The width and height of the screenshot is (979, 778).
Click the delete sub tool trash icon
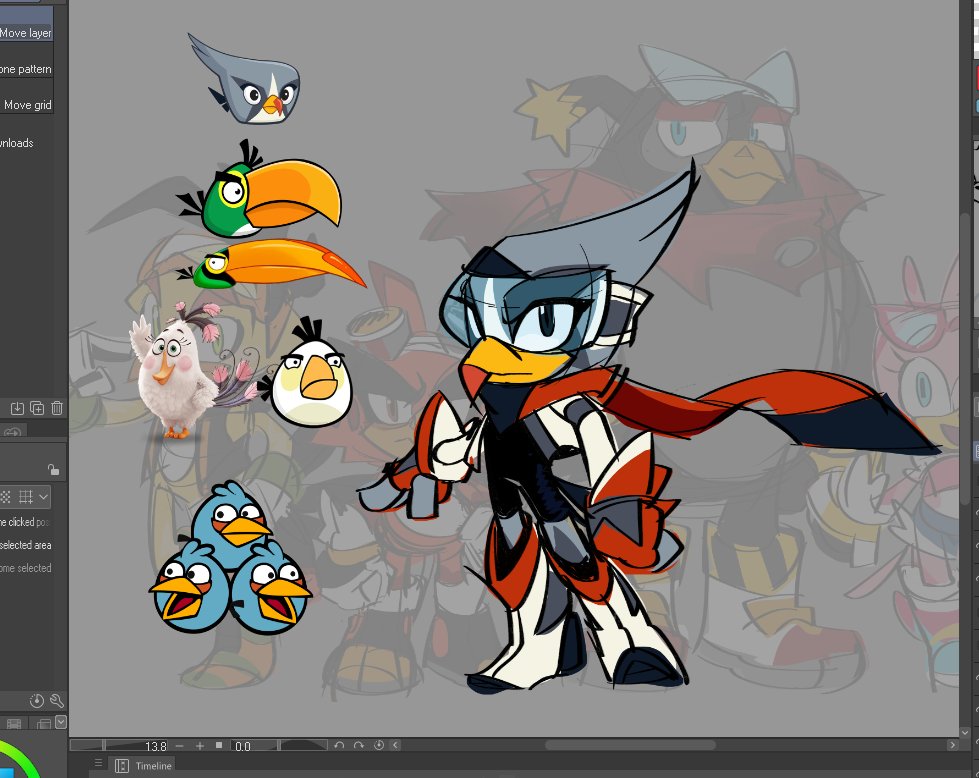click(57, 408)
